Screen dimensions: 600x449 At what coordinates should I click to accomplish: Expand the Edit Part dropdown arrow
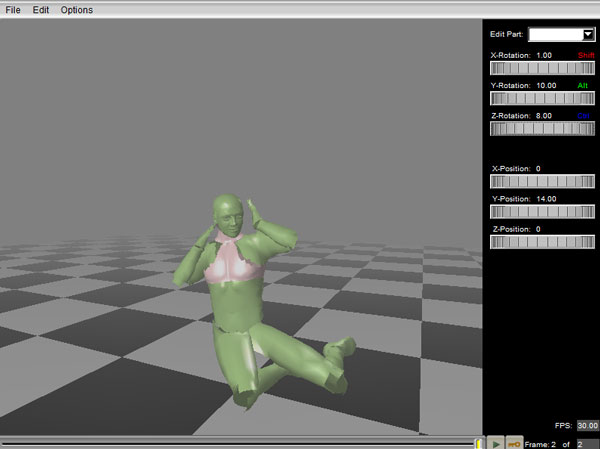point(588,34)
